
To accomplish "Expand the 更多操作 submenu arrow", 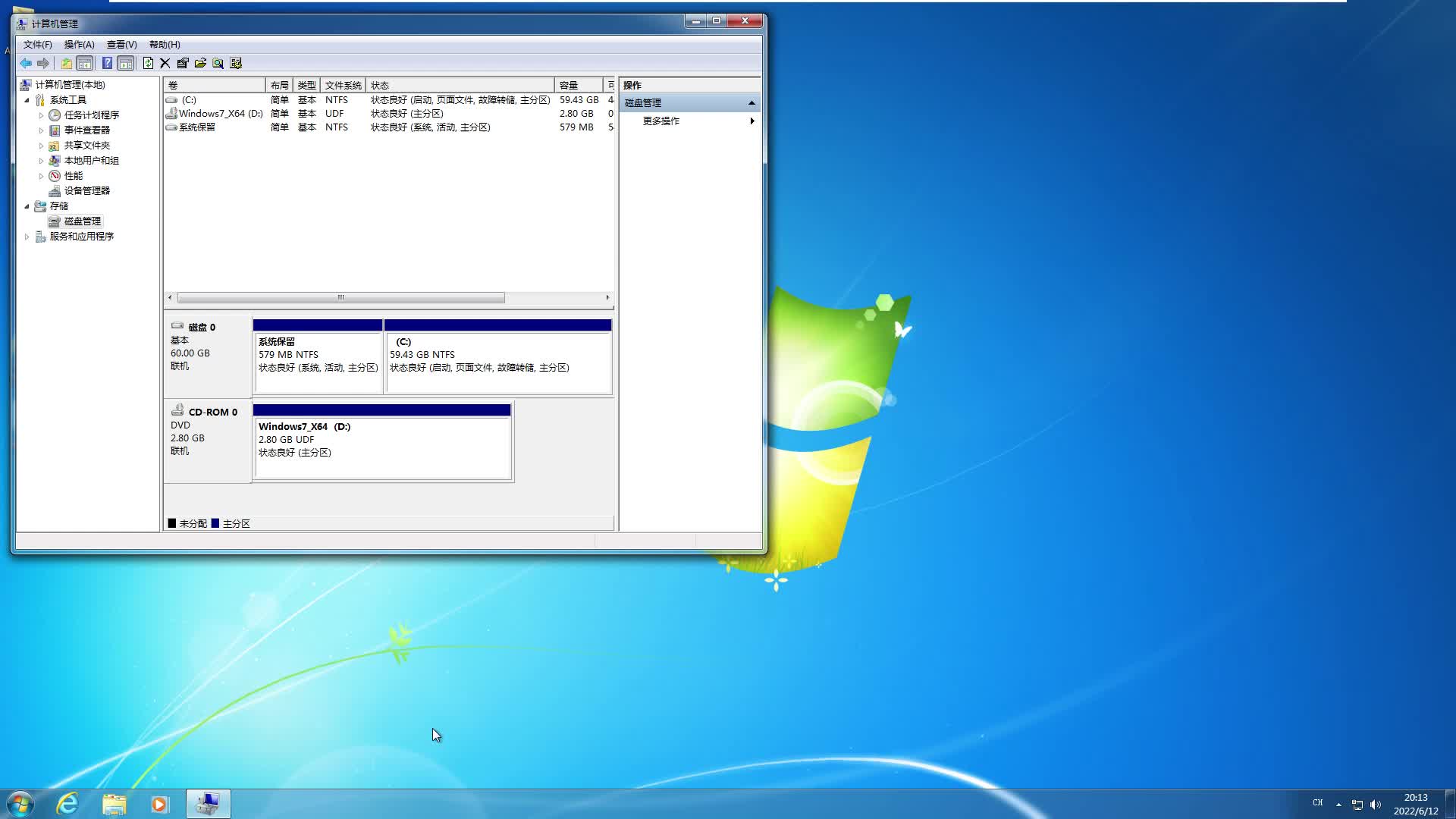I will point(752,121).
